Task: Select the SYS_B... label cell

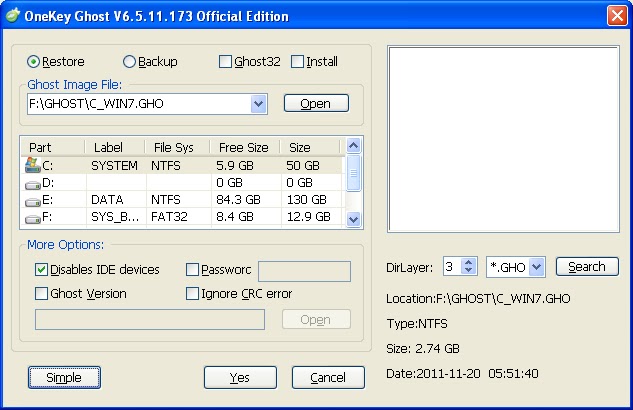Action: click(115, 217)
